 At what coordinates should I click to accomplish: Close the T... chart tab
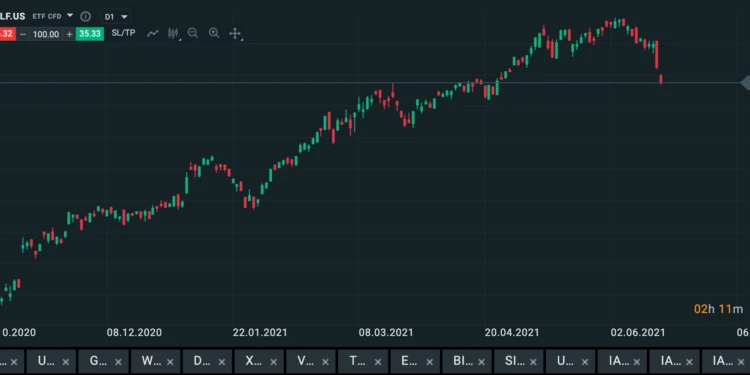point(377,362)
